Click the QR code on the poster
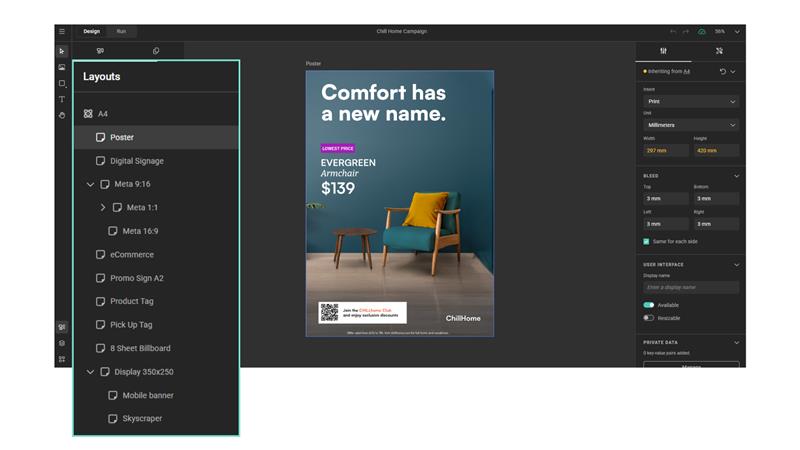The image size is (800, 450). click(329, 312)
